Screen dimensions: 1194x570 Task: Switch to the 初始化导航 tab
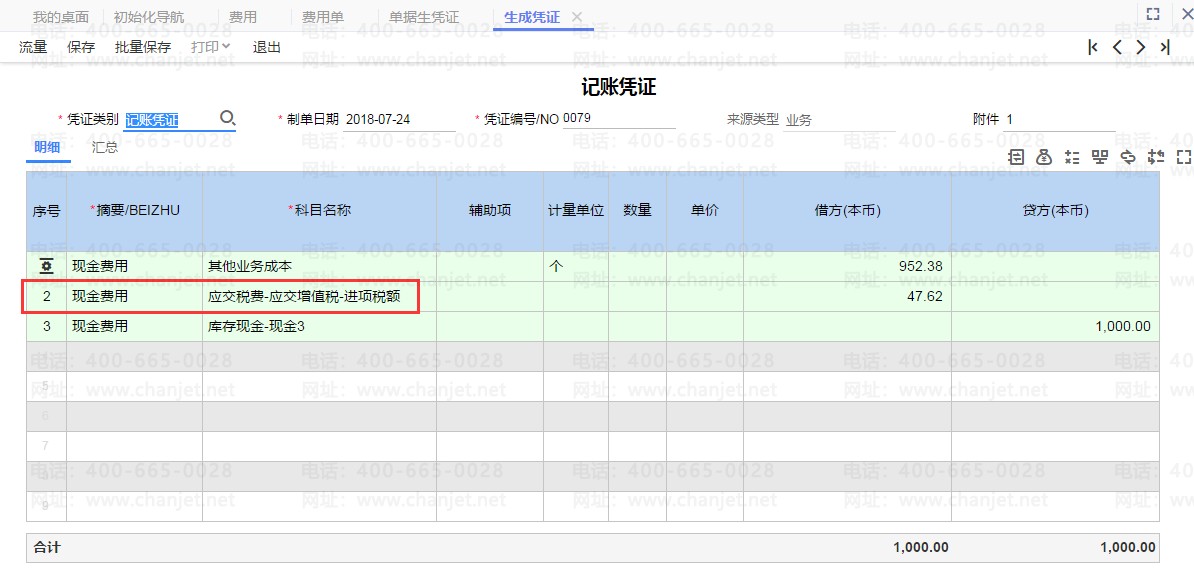pyautogui.click(x=148, y=17)
